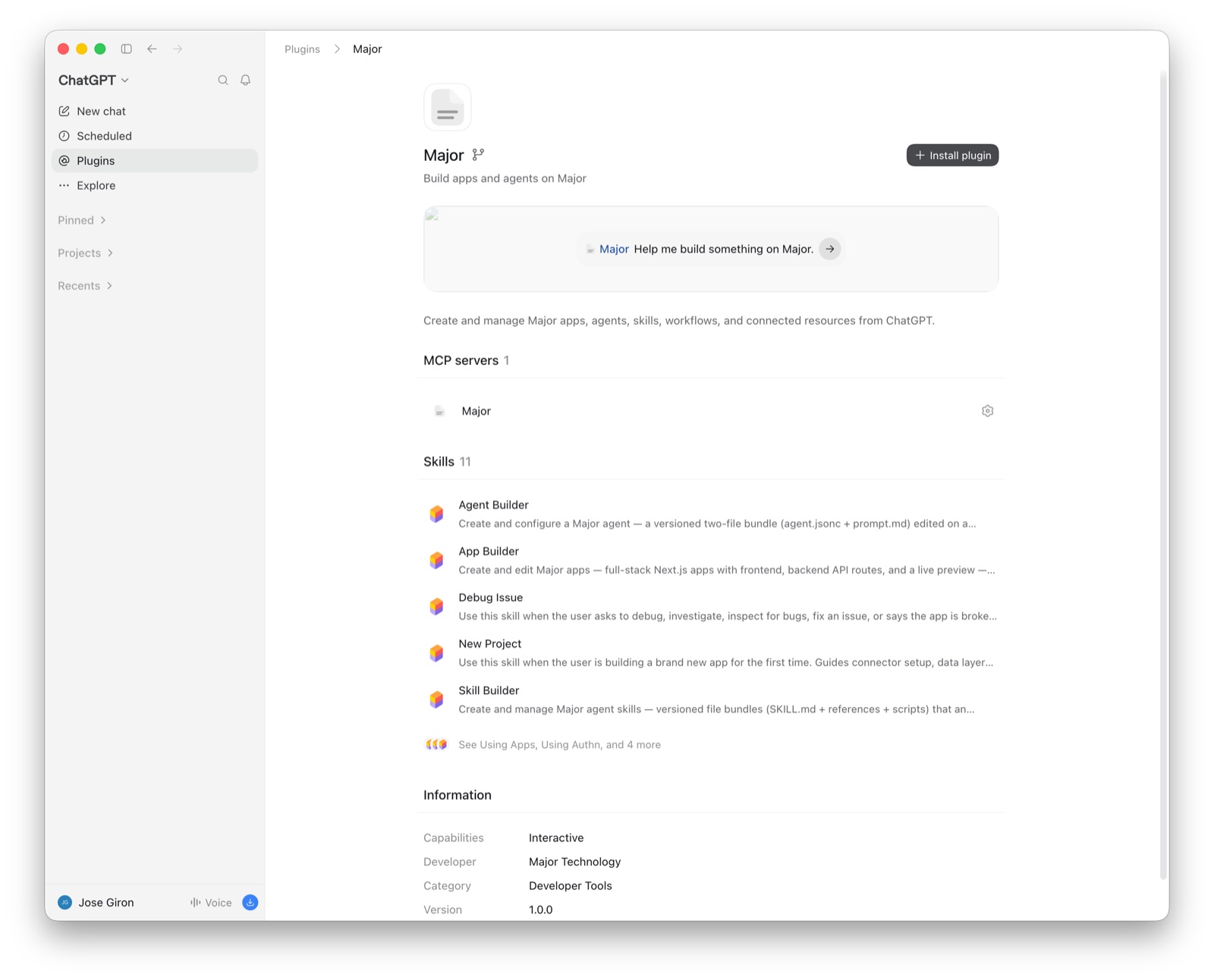The width and height of the screenshot is (1214, 980).
Task: Click the Skill Builder cube icon
Action: (436, 699)
